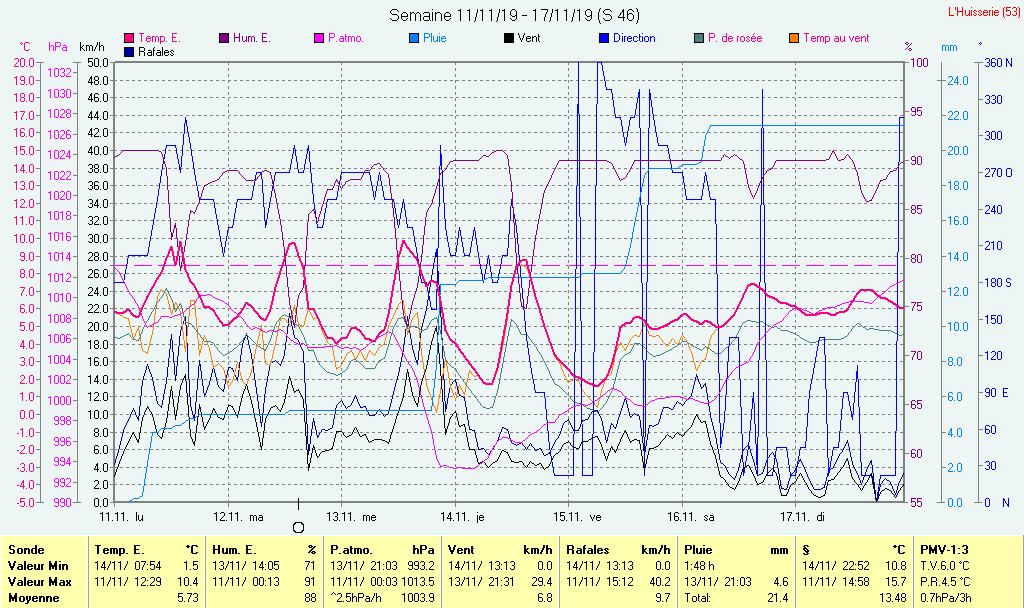The height and width of the screenshot is (608, 1024).
Task: Click the 'Temp. E.' legend label
Action: coord(159,39)
